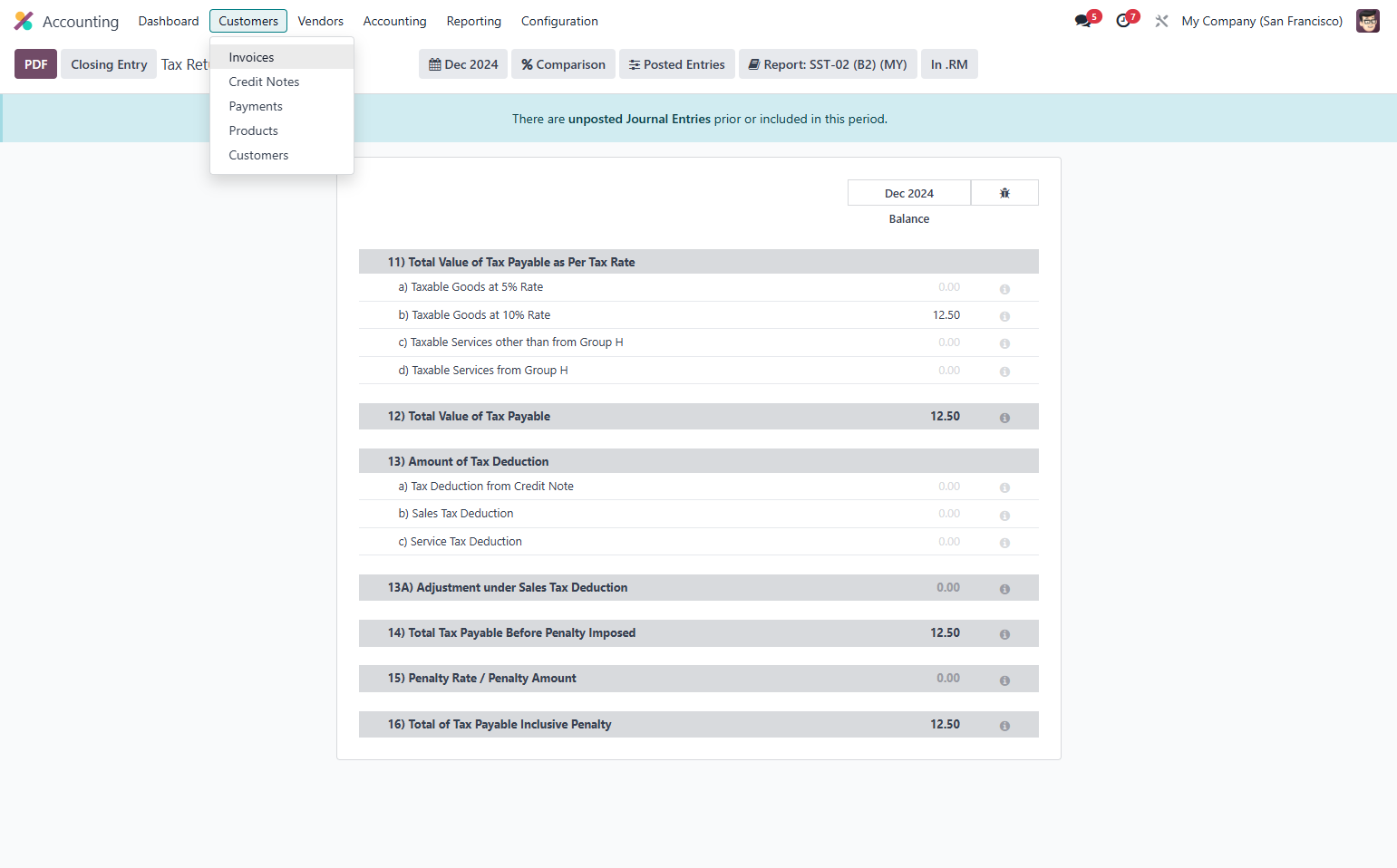
Task: Export the report with PDF button
Action: pyautogui.click(x=35, y=64)
